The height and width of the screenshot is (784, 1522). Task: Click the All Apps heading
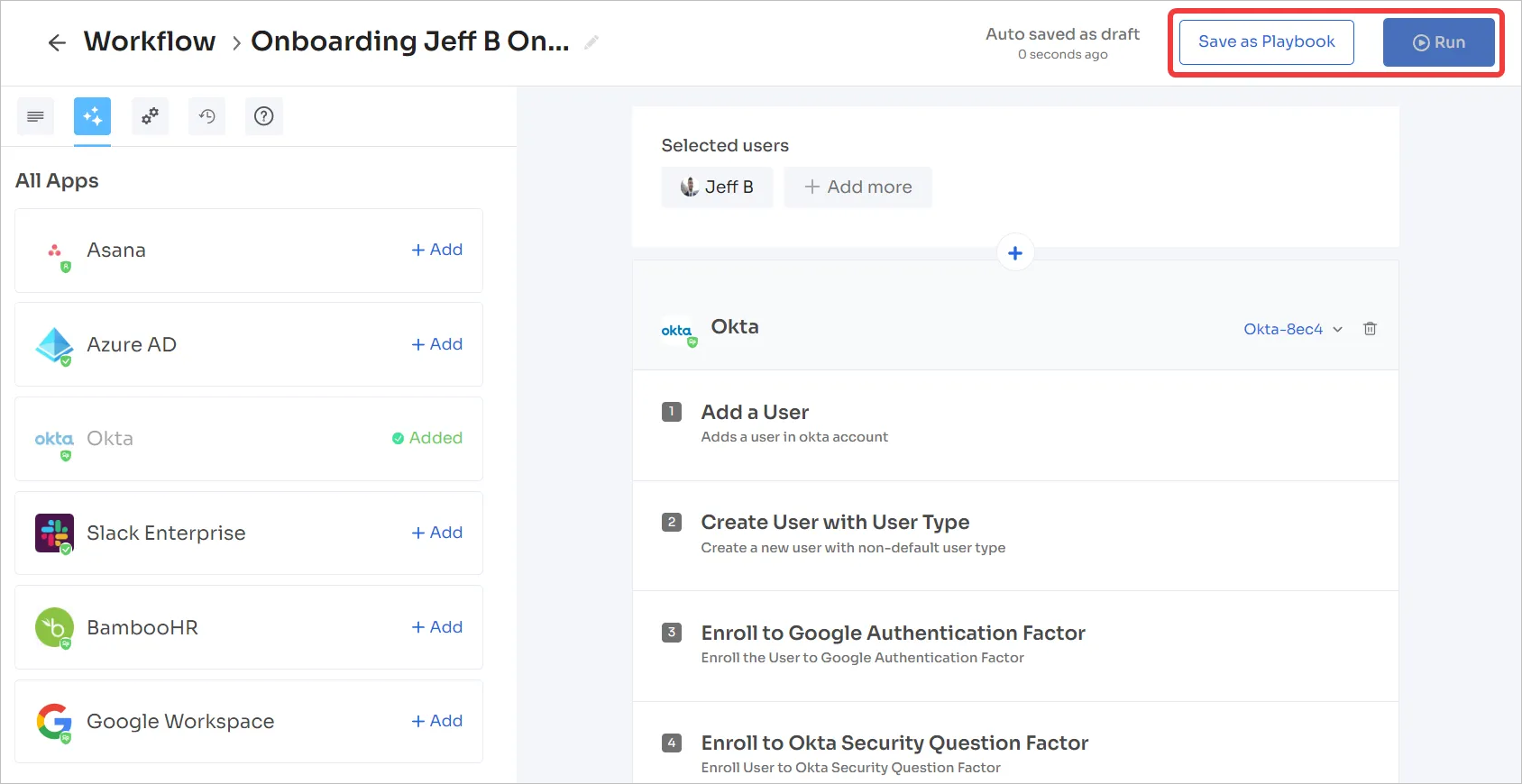pos(57,180)
